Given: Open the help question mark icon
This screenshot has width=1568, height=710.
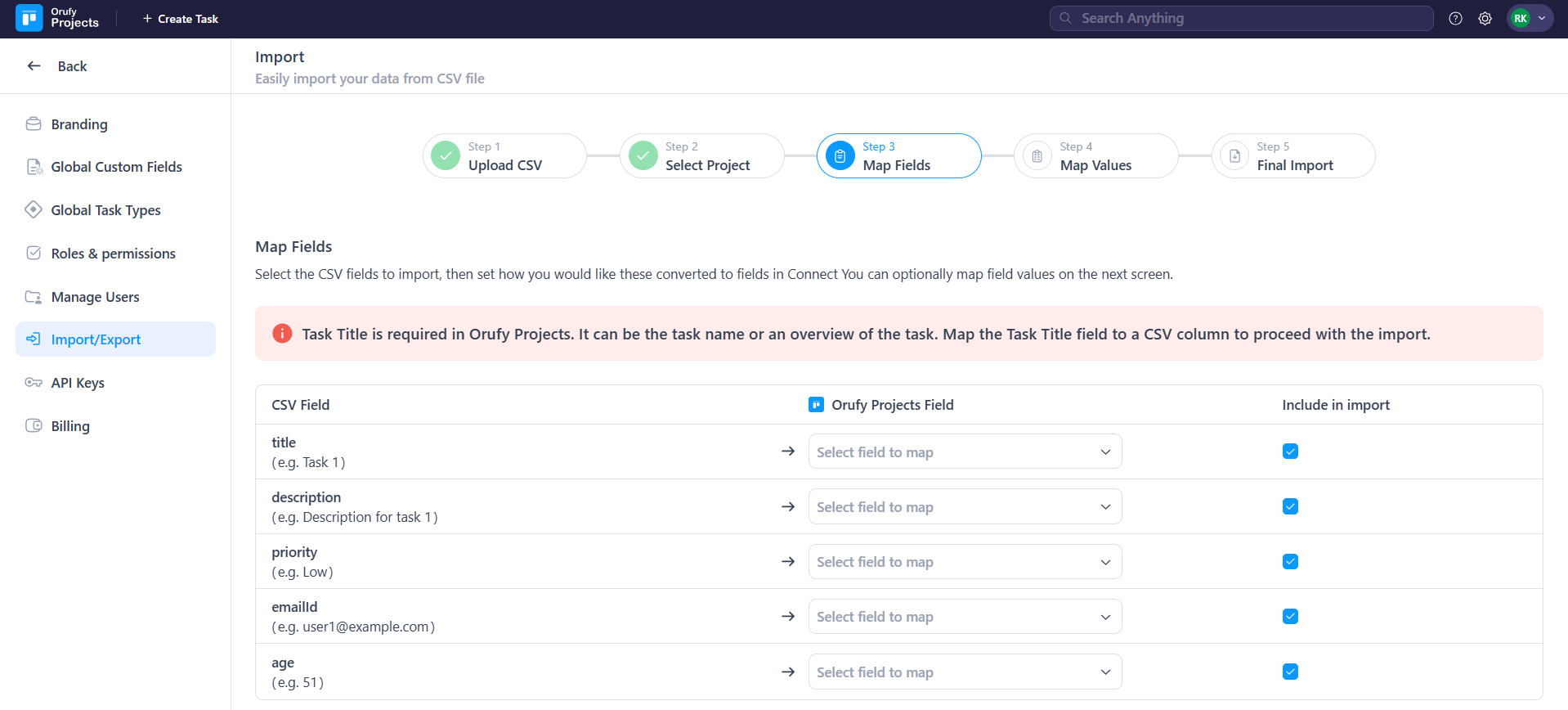Looking at the screenshot, I should tap(1455, 18).
